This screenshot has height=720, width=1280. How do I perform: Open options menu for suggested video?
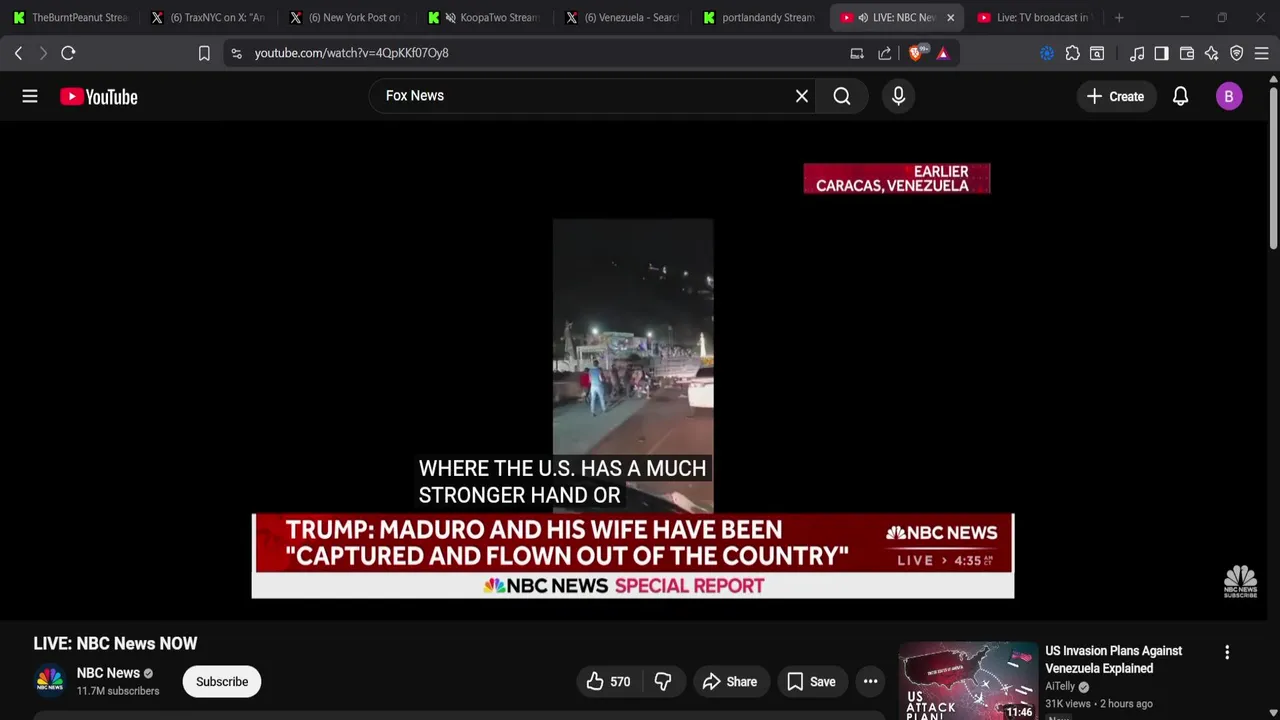[x=1227, y=653]
